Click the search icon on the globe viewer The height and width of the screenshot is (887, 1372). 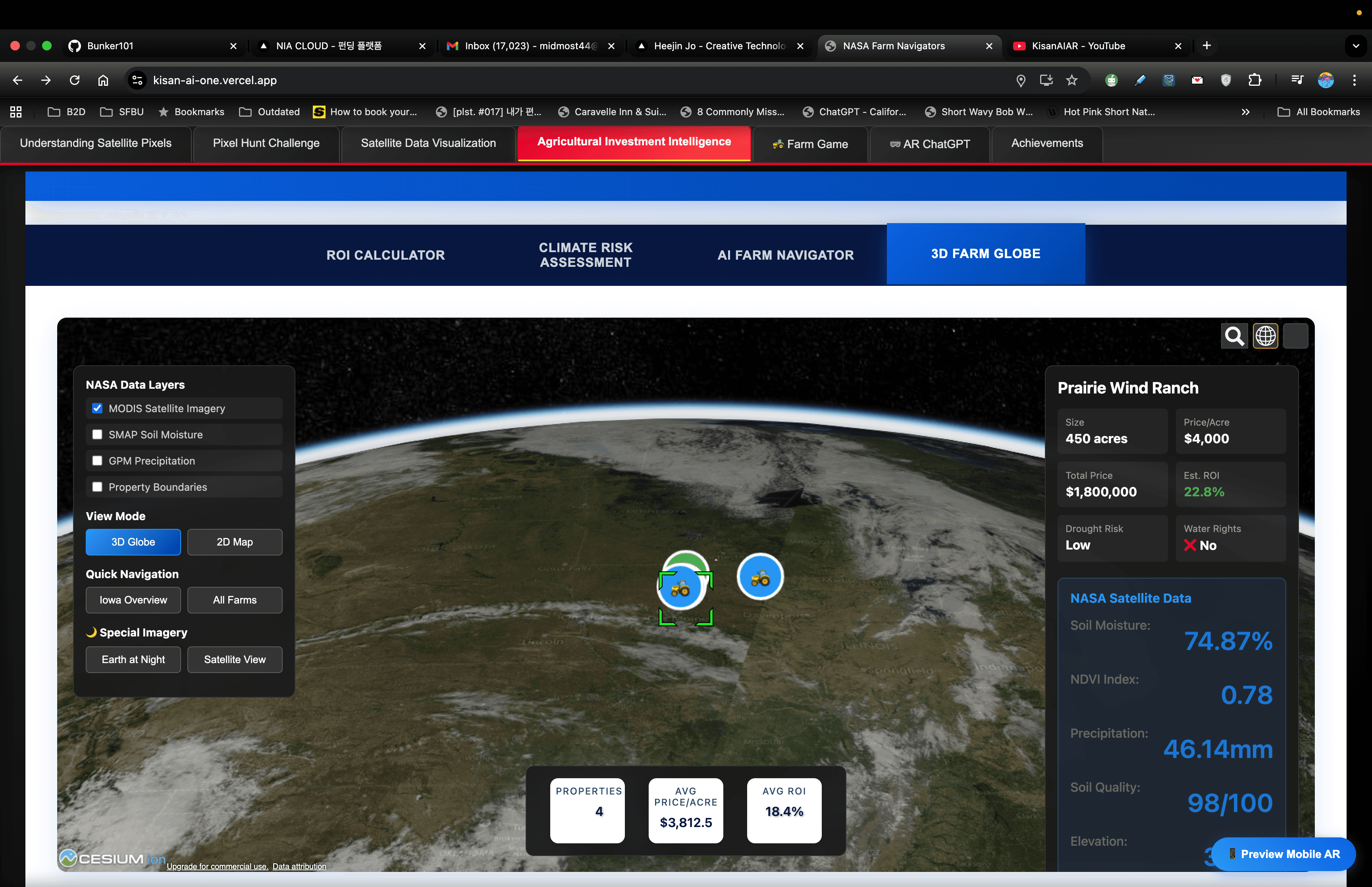(x=1234, y=336)
